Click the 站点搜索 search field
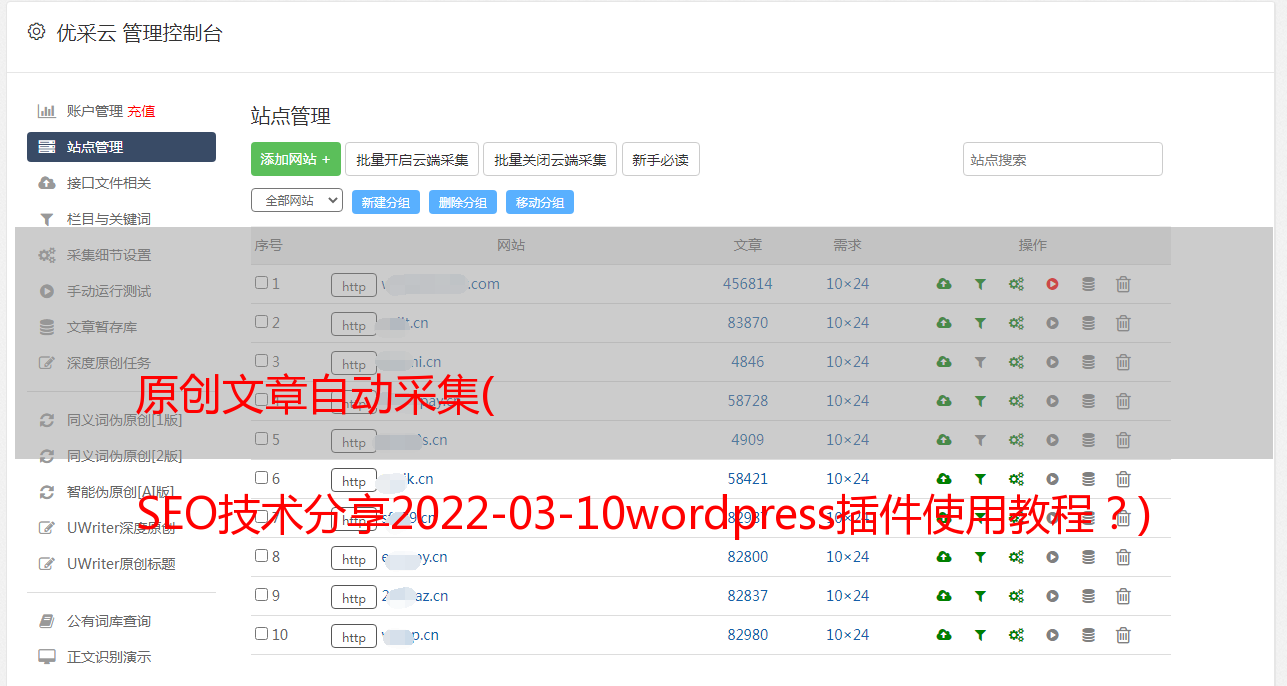Screen dimensions: 1287x686 [1062, 159]
